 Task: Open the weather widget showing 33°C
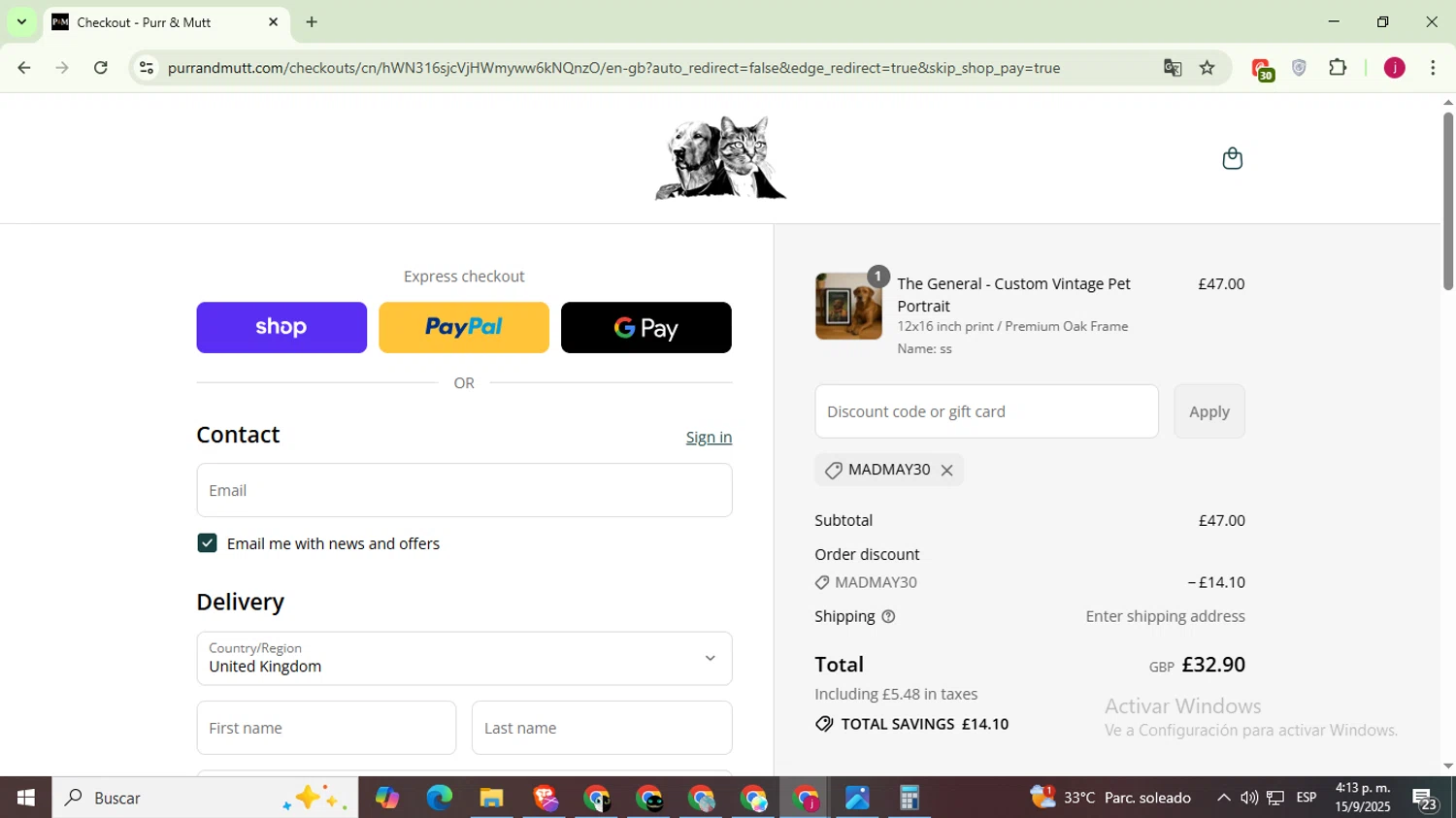click(1110, 798)
